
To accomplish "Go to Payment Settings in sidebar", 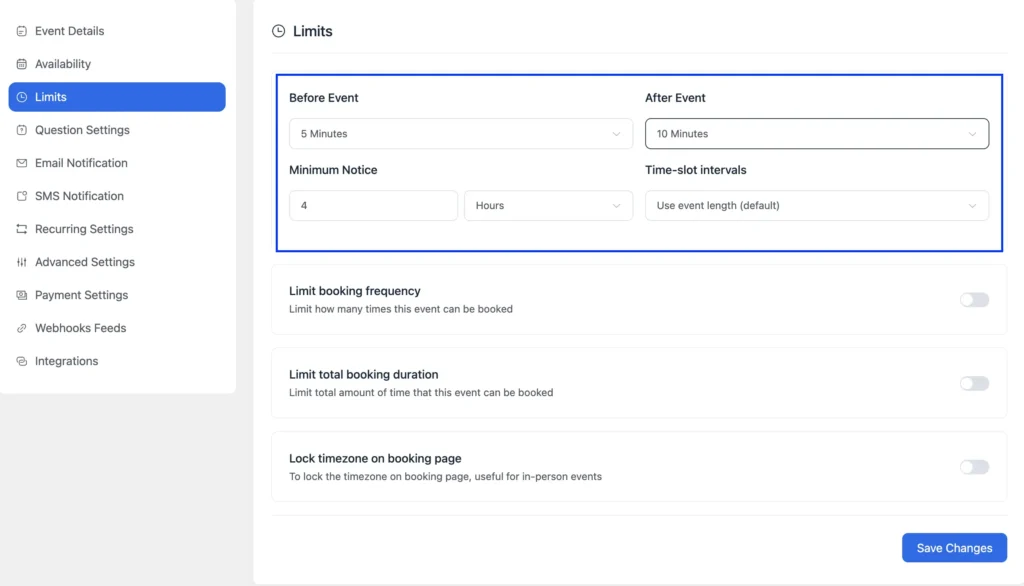I will tap(81, 295).
